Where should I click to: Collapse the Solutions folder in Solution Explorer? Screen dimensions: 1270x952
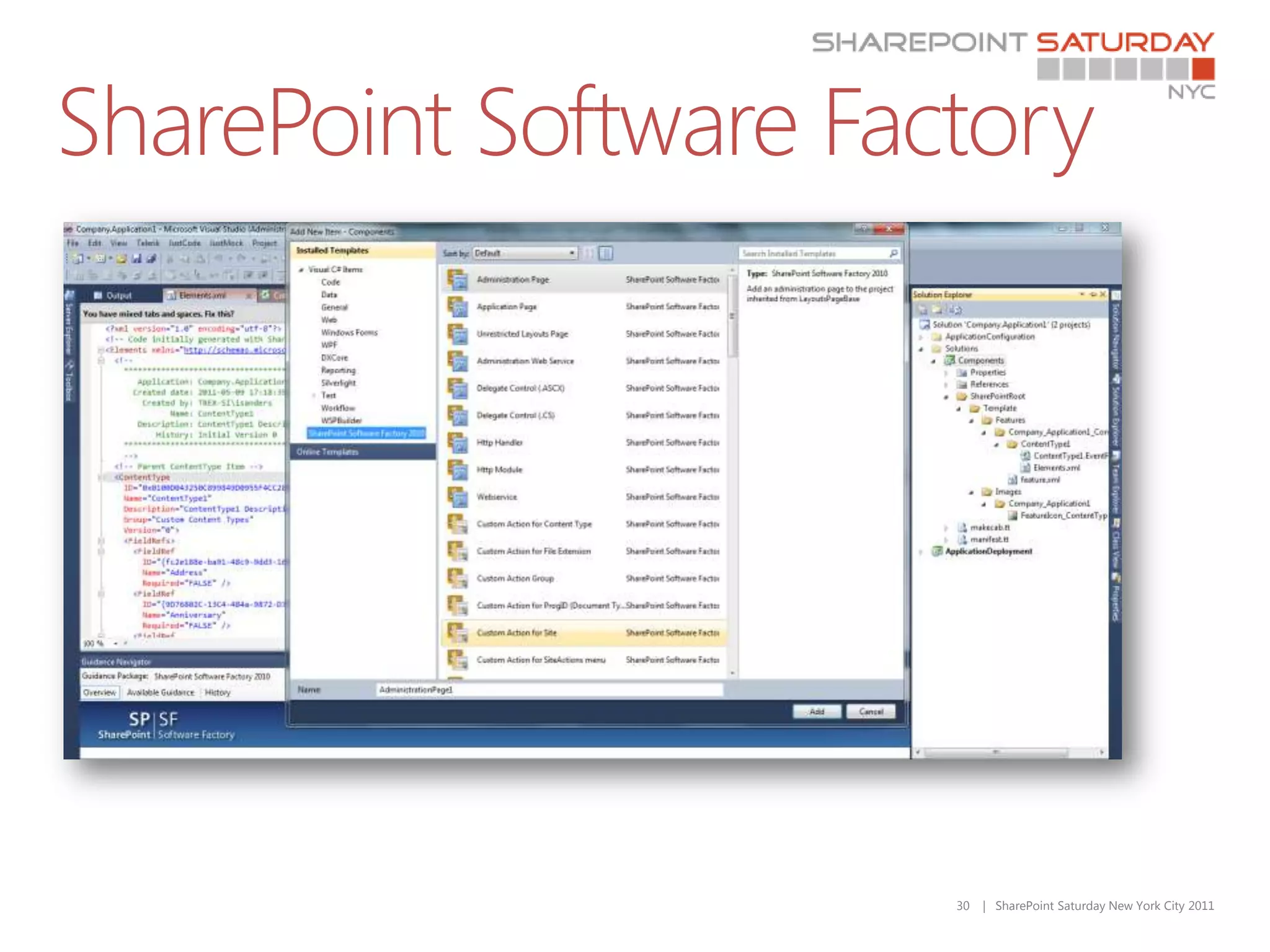(921, 349)
